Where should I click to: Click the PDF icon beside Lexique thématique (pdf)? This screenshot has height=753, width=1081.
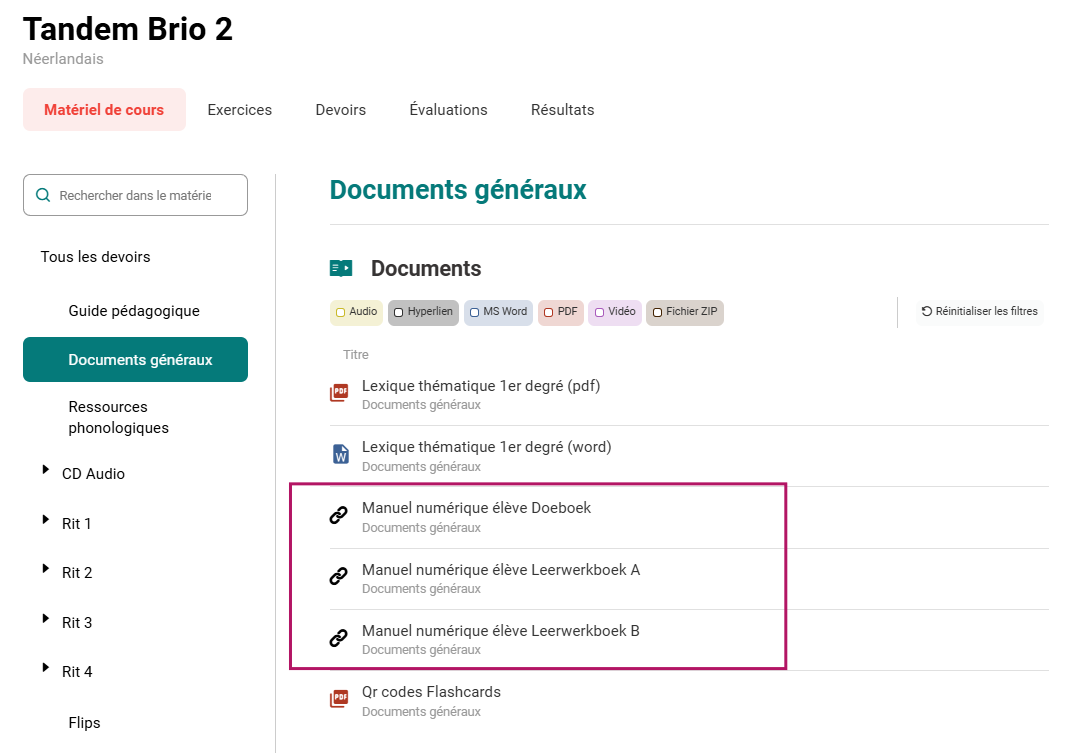tap(339, 393)
